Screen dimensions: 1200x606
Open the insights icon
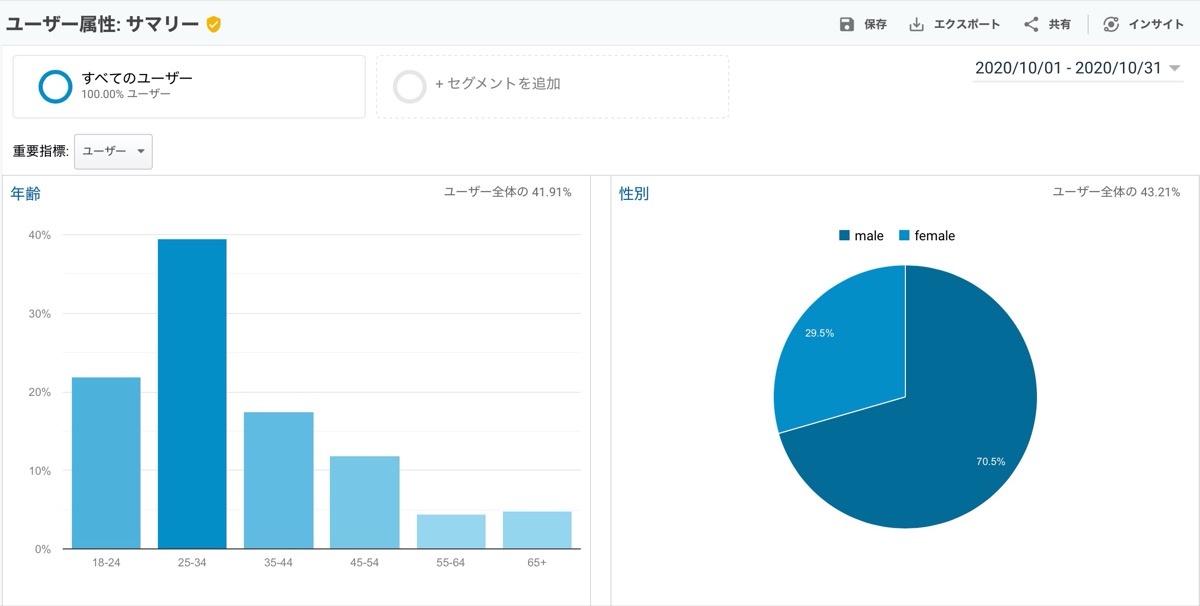click(x=1111, y=24)
